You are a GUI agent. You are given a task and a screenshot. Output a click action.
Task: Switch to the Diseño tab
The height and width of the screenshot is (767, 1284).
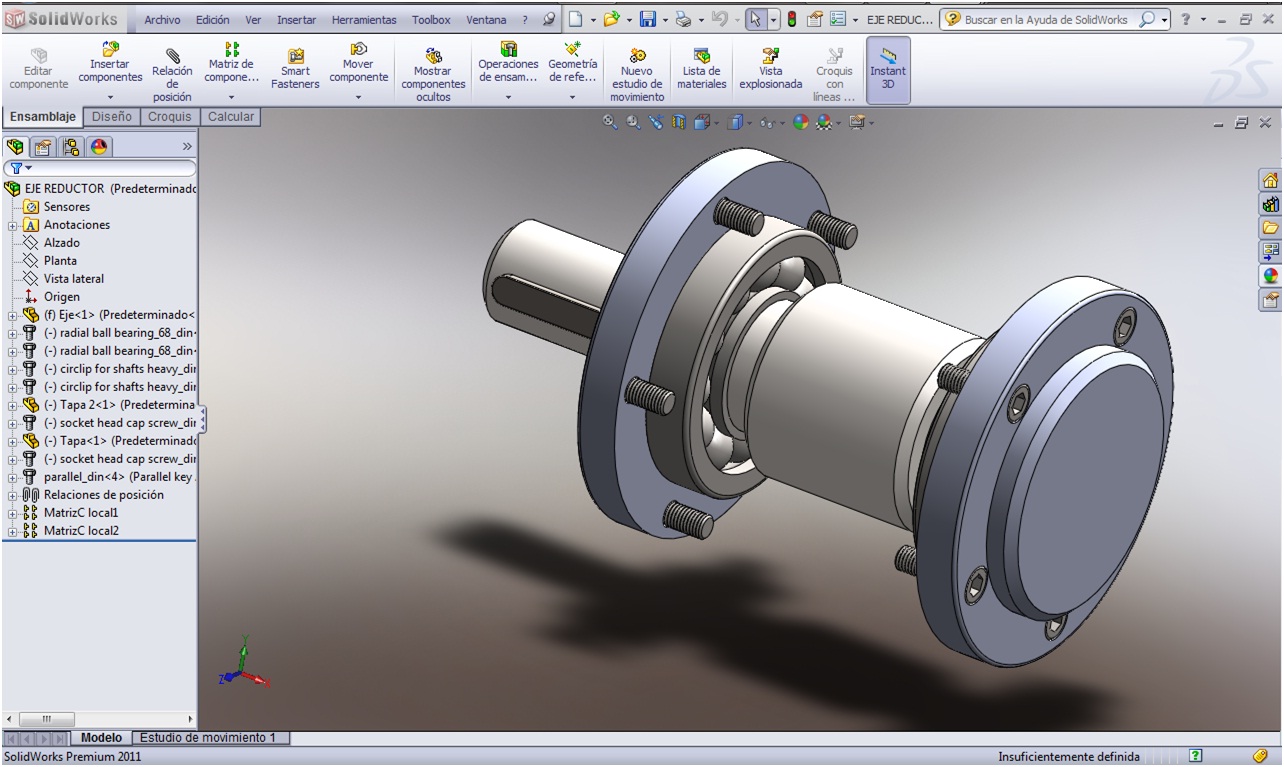click(112, 117)
